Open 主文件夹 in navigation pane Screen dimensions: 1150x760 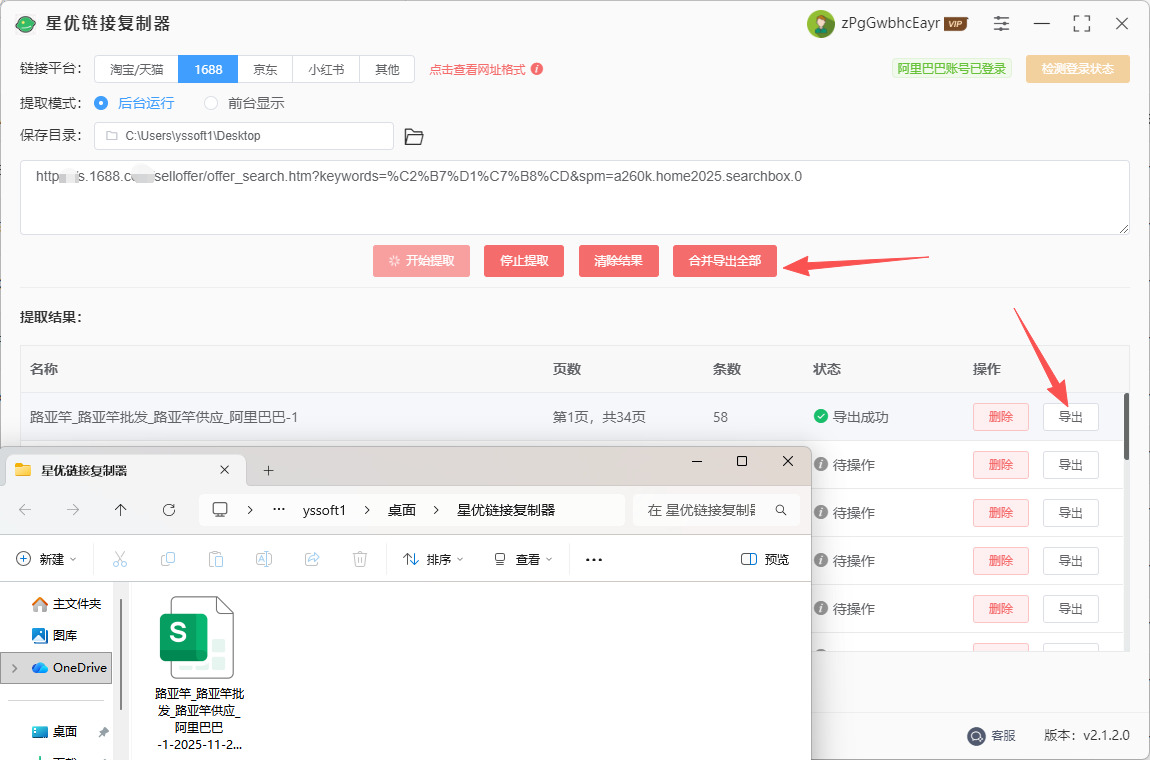tap(66, 604)
